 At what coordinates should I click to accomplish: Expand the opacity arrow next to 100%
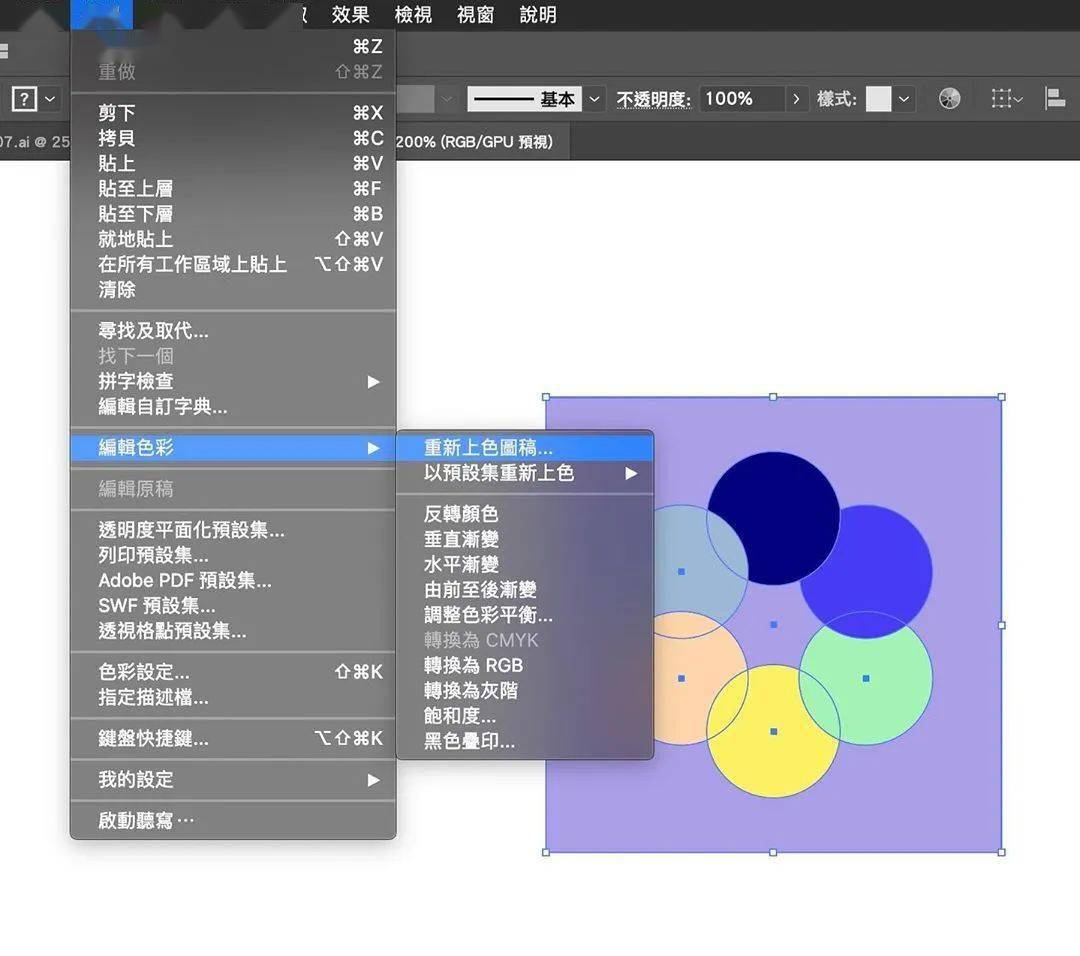(796, 99)
